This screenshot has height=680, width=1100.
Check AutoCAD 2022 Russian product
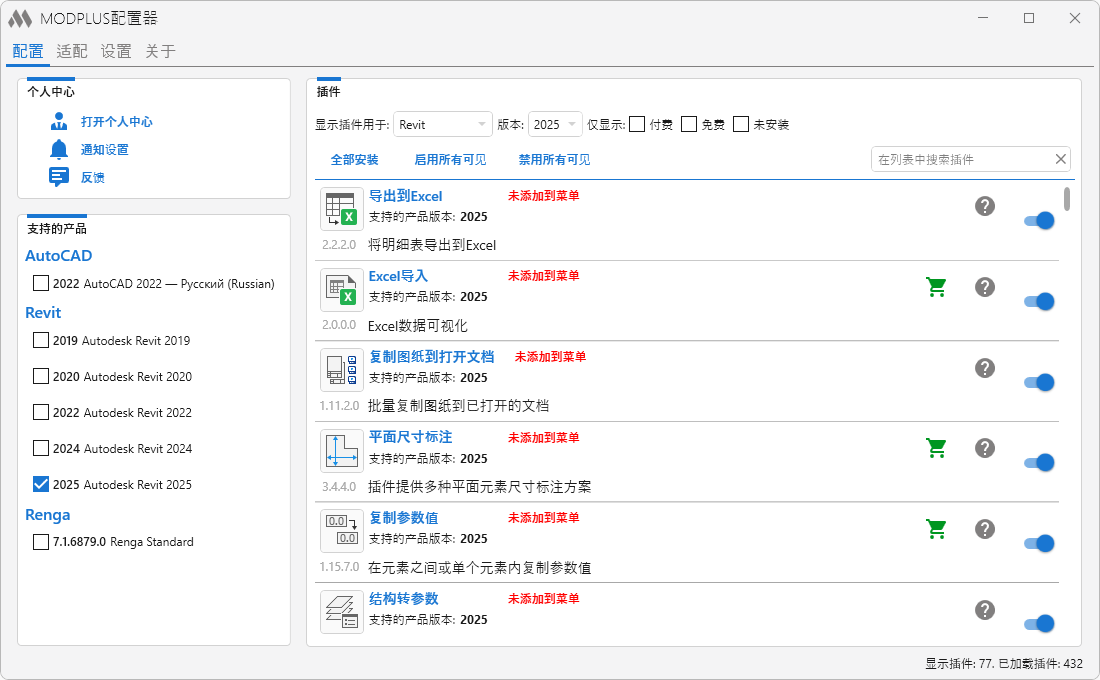41,283
